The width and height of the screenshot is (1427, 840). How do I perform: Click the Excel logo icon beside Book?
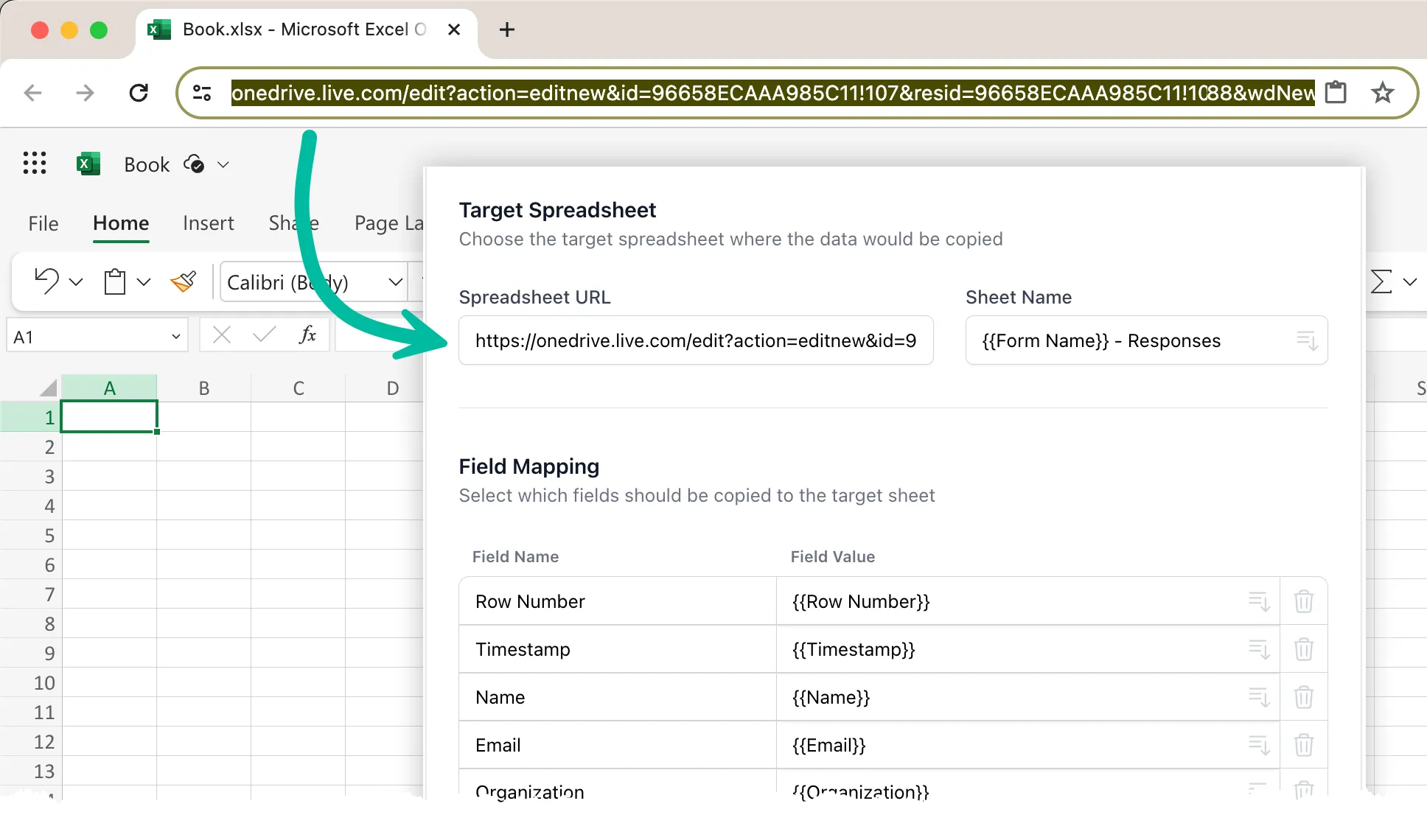coord(88,164)
